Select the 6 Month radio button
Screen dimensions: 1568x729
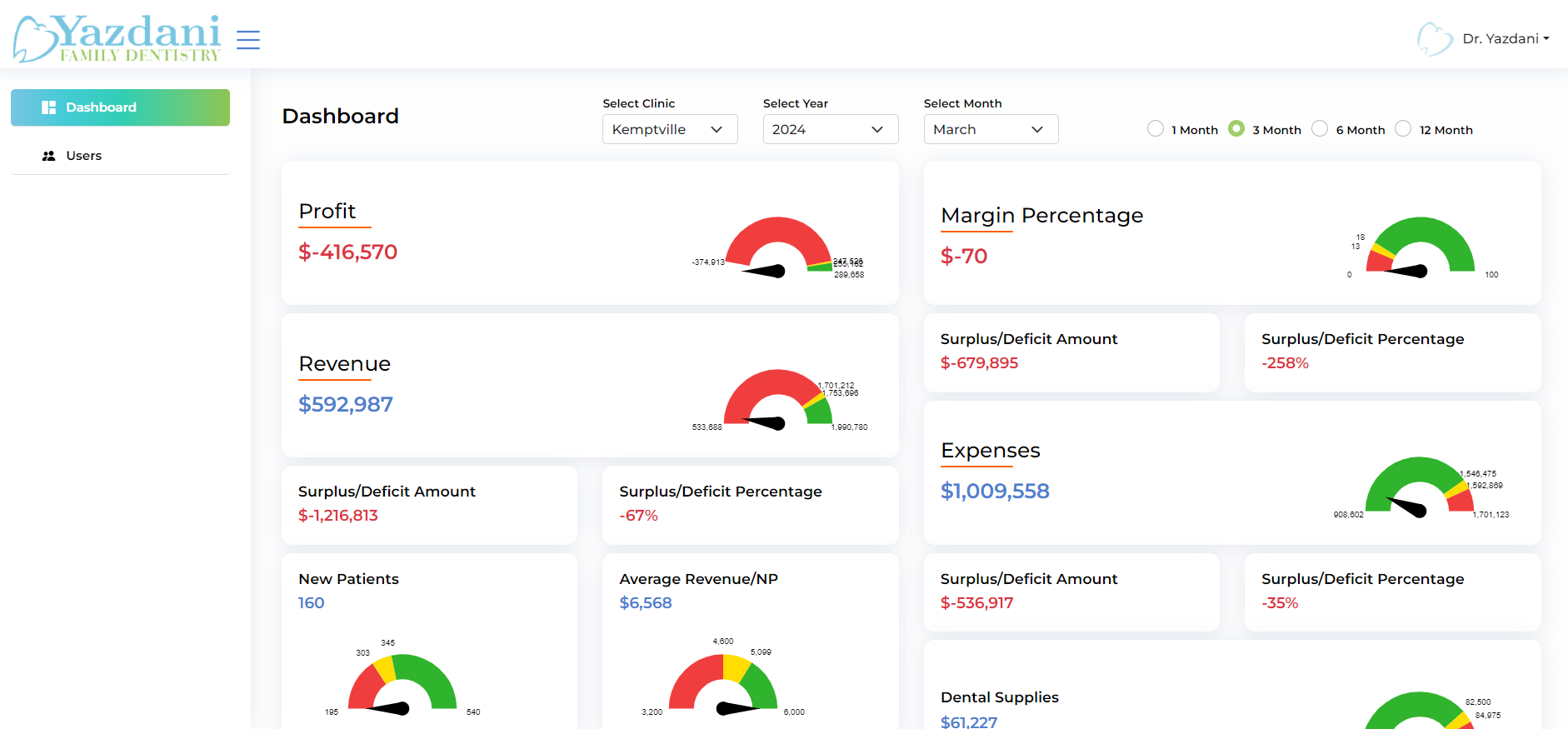[1320, 128]
